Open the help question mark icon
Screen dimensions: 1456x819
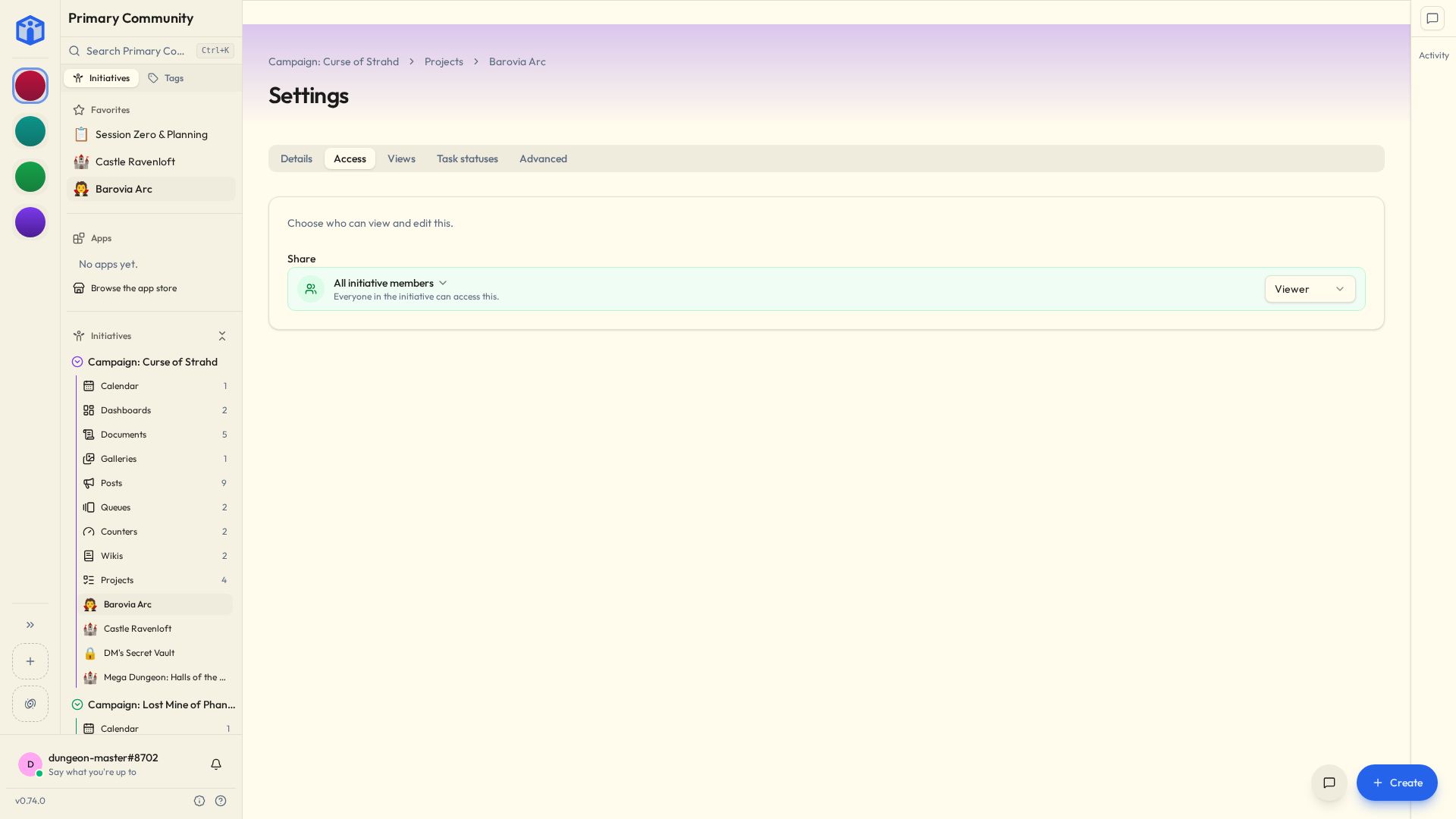[221, 801]
